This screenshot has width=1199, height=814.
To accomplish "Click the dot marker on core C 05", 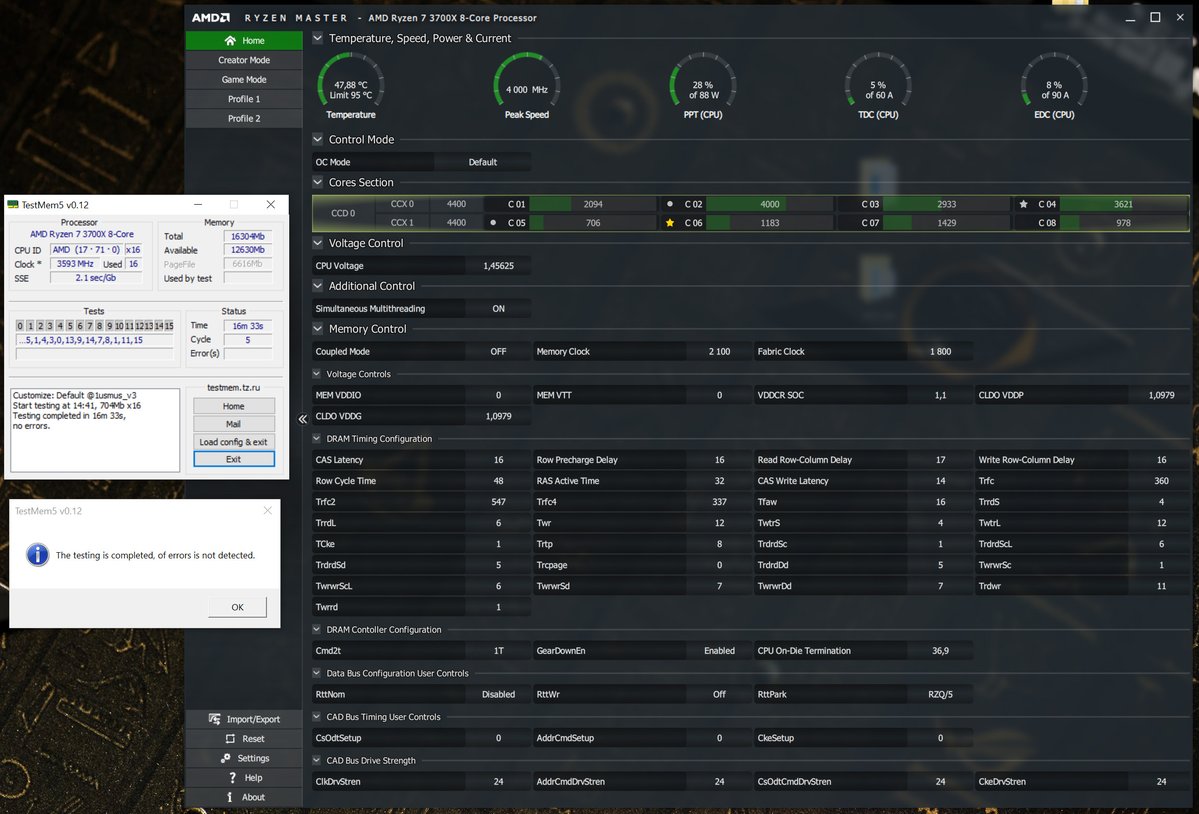I will tap(493, 223).
